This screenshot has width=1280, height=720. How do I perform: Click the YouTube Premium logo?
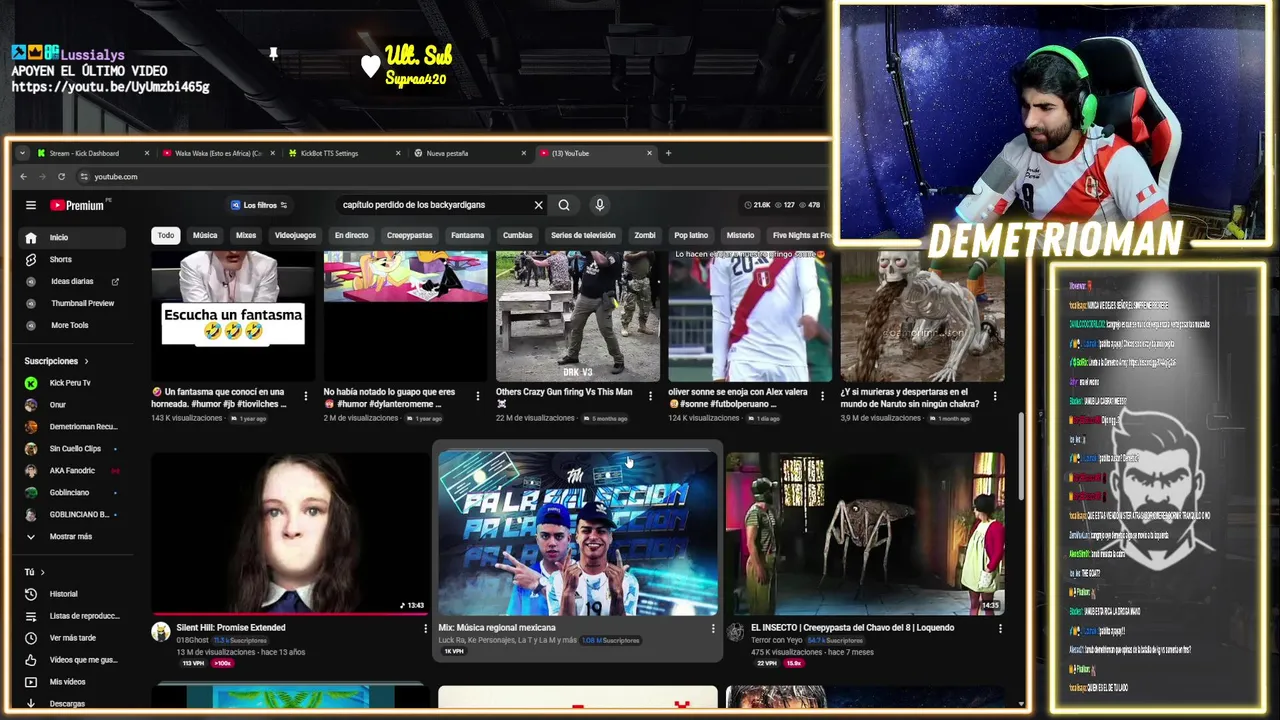pos(78,205)
